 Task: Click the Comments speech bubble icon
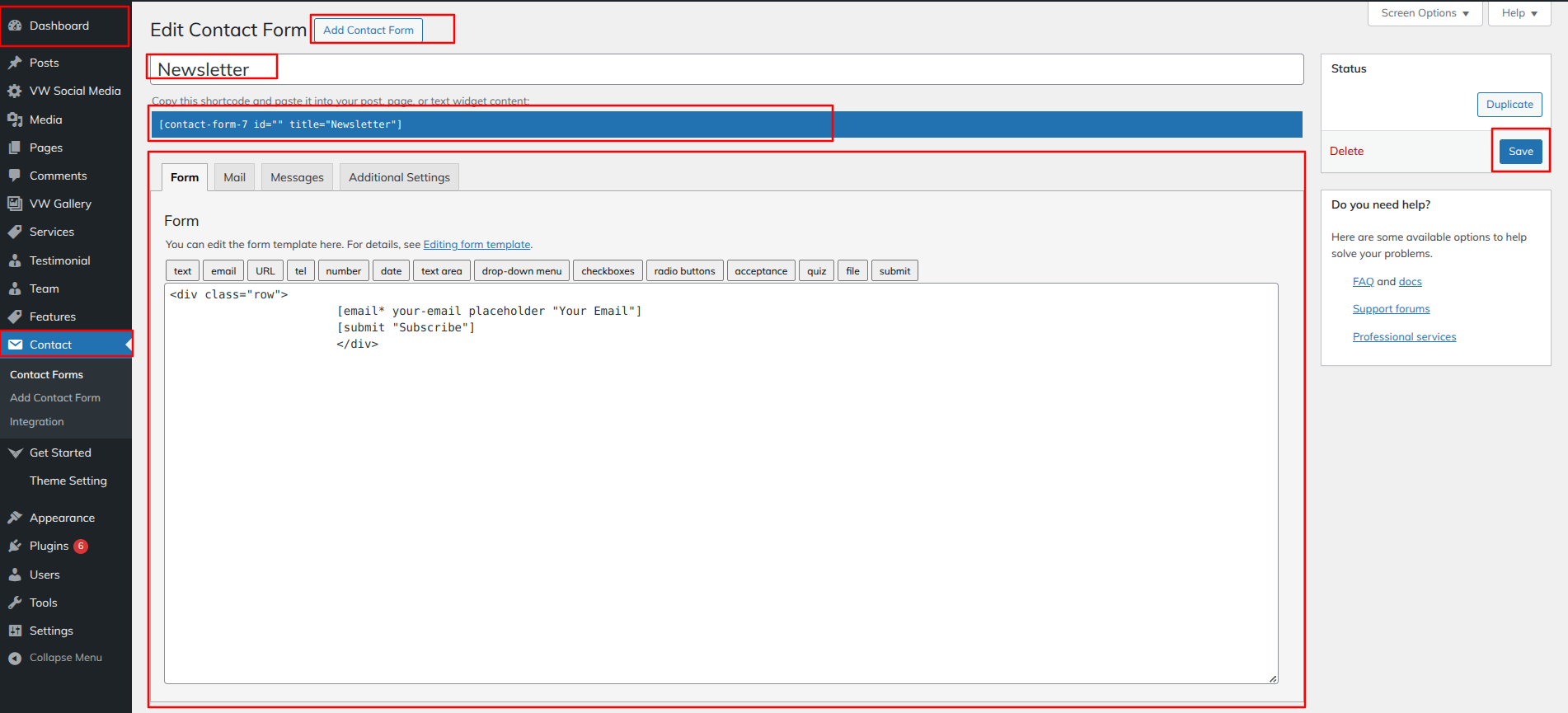point(15,176)
